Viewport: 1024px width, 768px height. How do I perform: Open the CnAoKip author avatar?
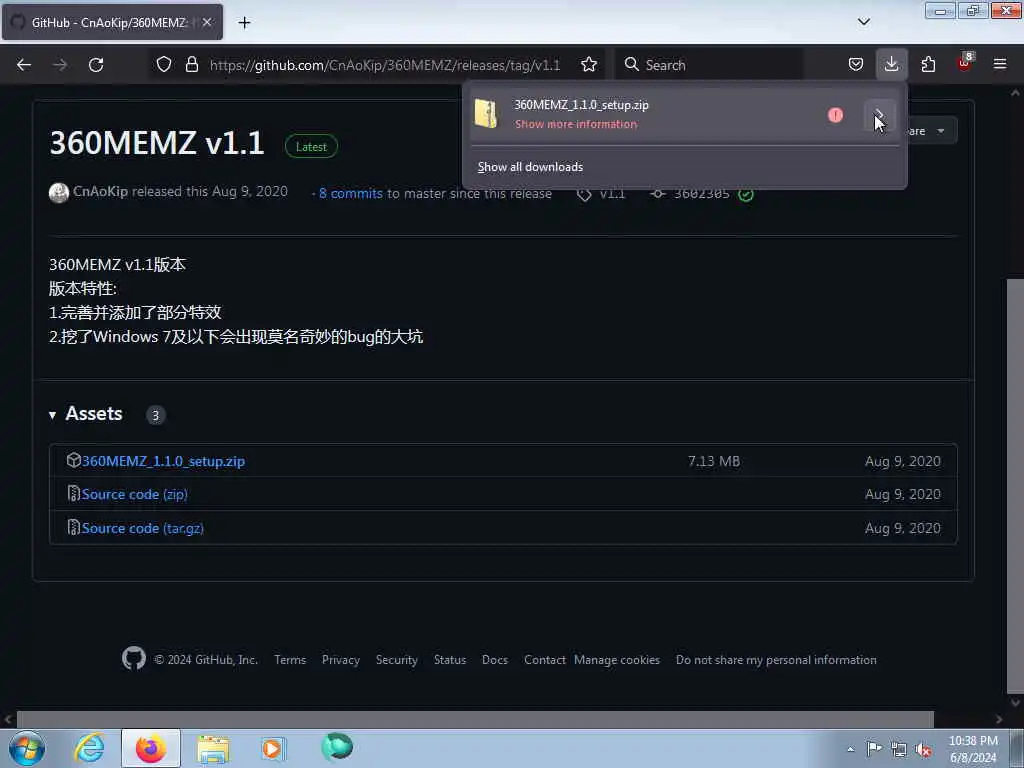(59, 193)
